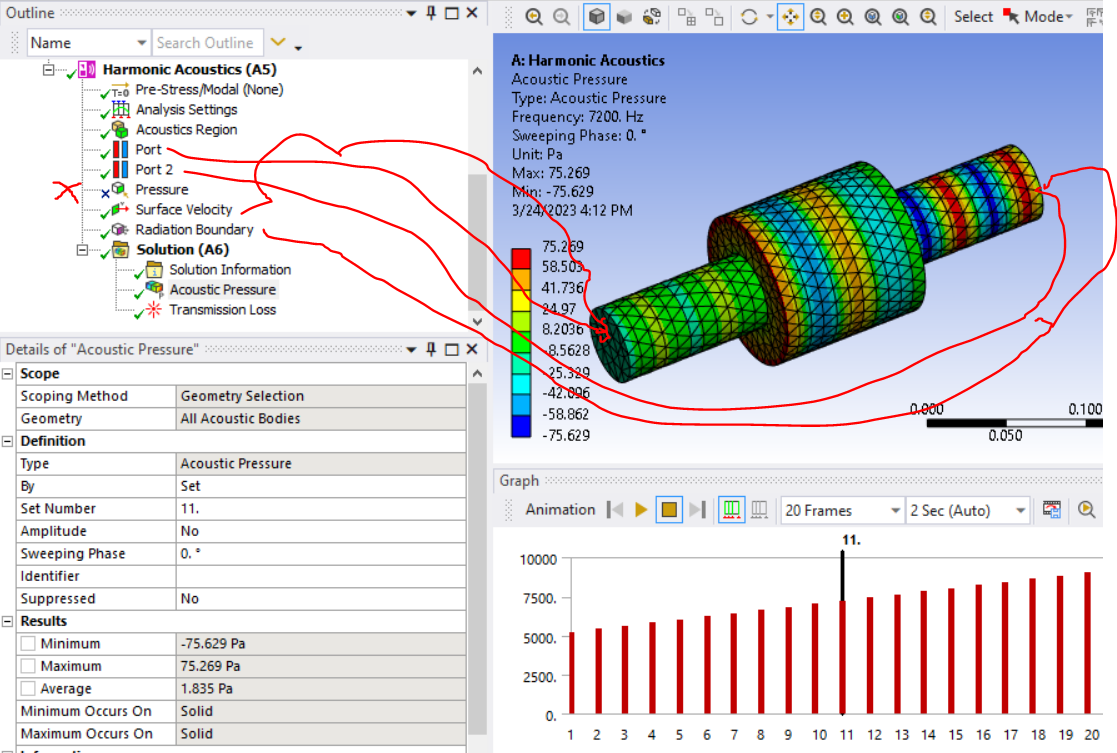Open the Name filter dropdown in Outline
Viewport: 1117px width, 753px height.
click(x=141, y=43)
